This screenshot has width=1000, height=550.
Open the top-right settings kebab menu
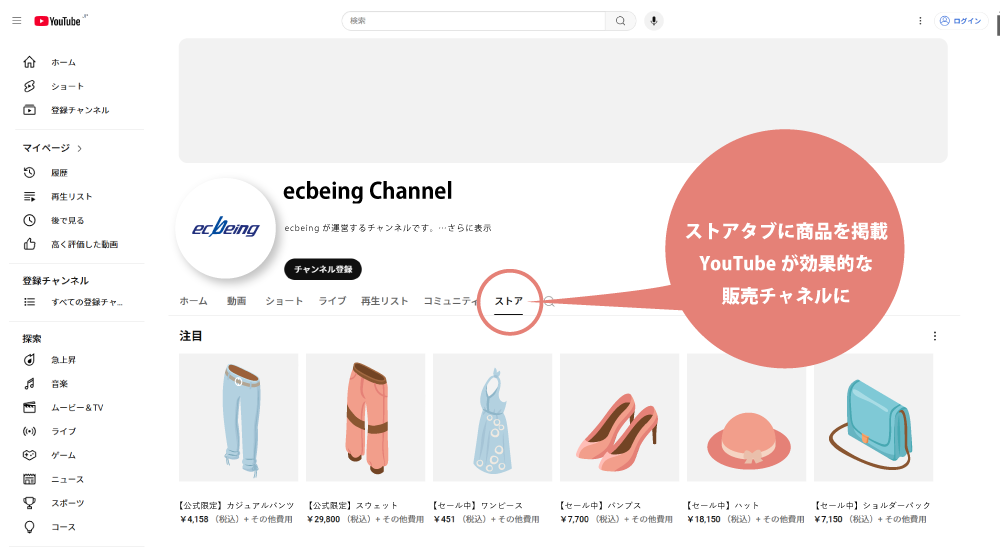[x=920, y=20]
